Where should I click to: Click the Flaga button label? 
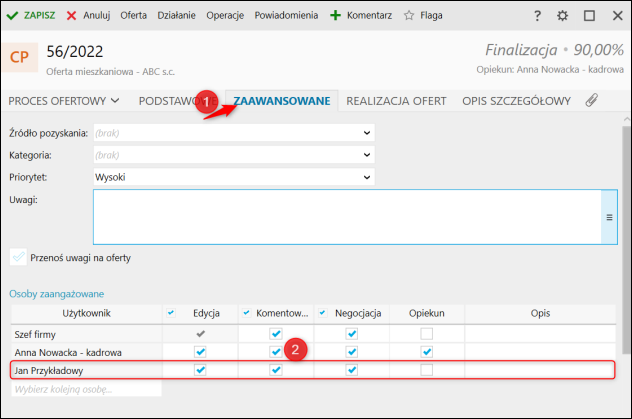pyautogui.click(x=431, y=15)
